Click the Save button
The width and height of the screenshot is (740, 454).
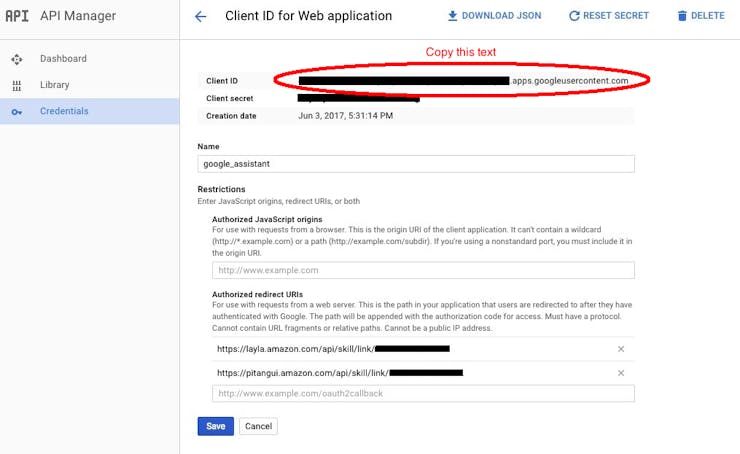216,426
